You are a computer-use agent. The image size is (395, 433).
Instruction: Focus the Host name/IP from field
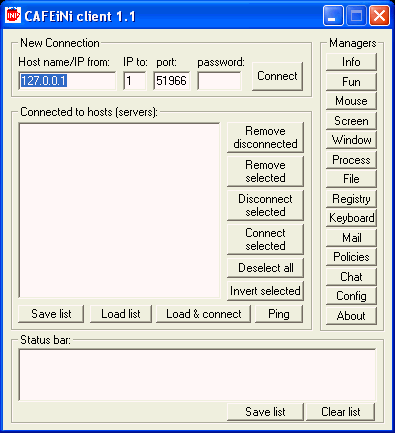point(67,81)
